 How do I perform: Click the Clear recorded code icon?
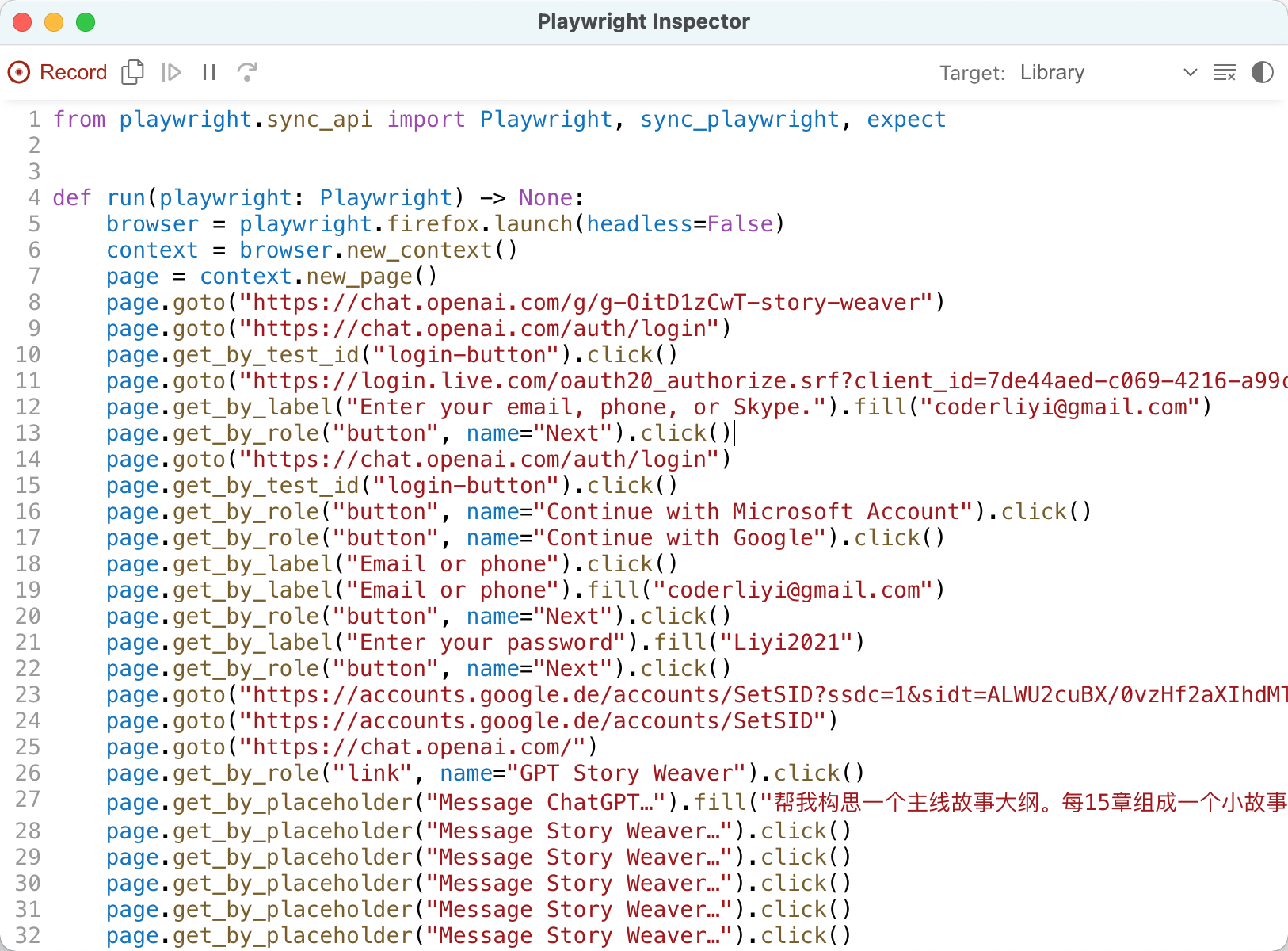pos(1224,72)
